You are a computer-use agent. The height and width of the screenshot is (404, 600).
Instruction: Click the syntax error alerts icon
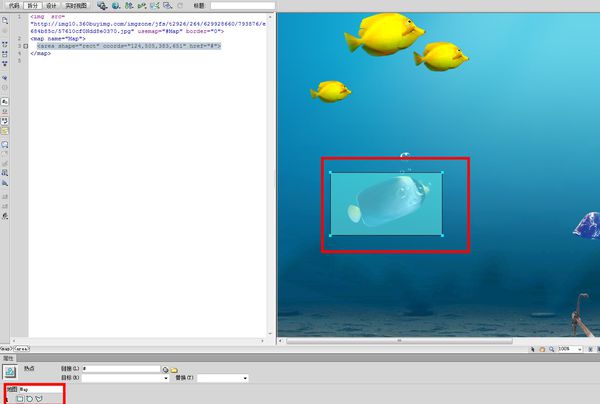[x=5, y=131]
